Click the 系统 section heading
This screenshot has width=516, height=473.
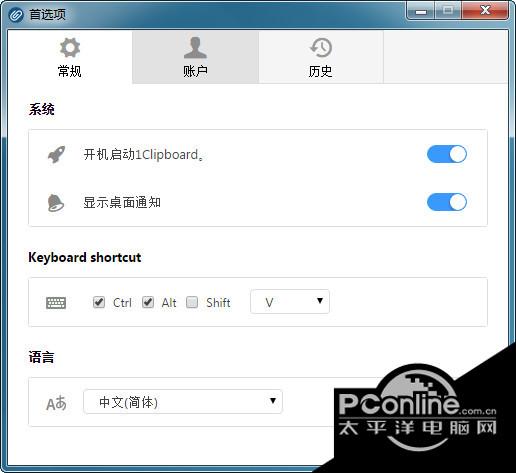coord(42,109)
